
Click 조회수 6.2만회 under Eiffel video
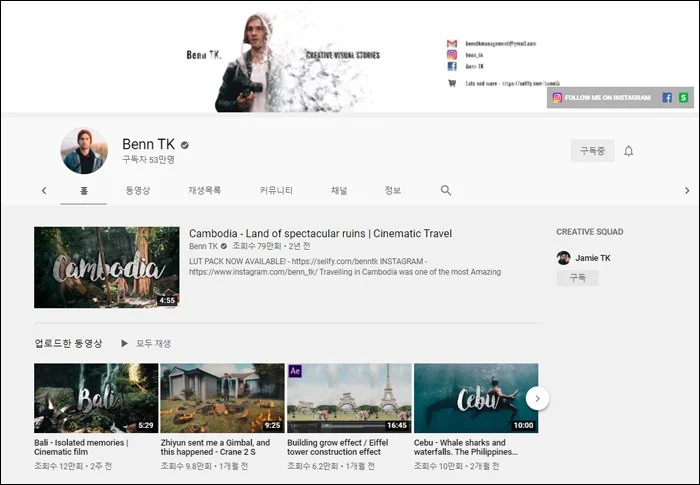pos(312,466)
